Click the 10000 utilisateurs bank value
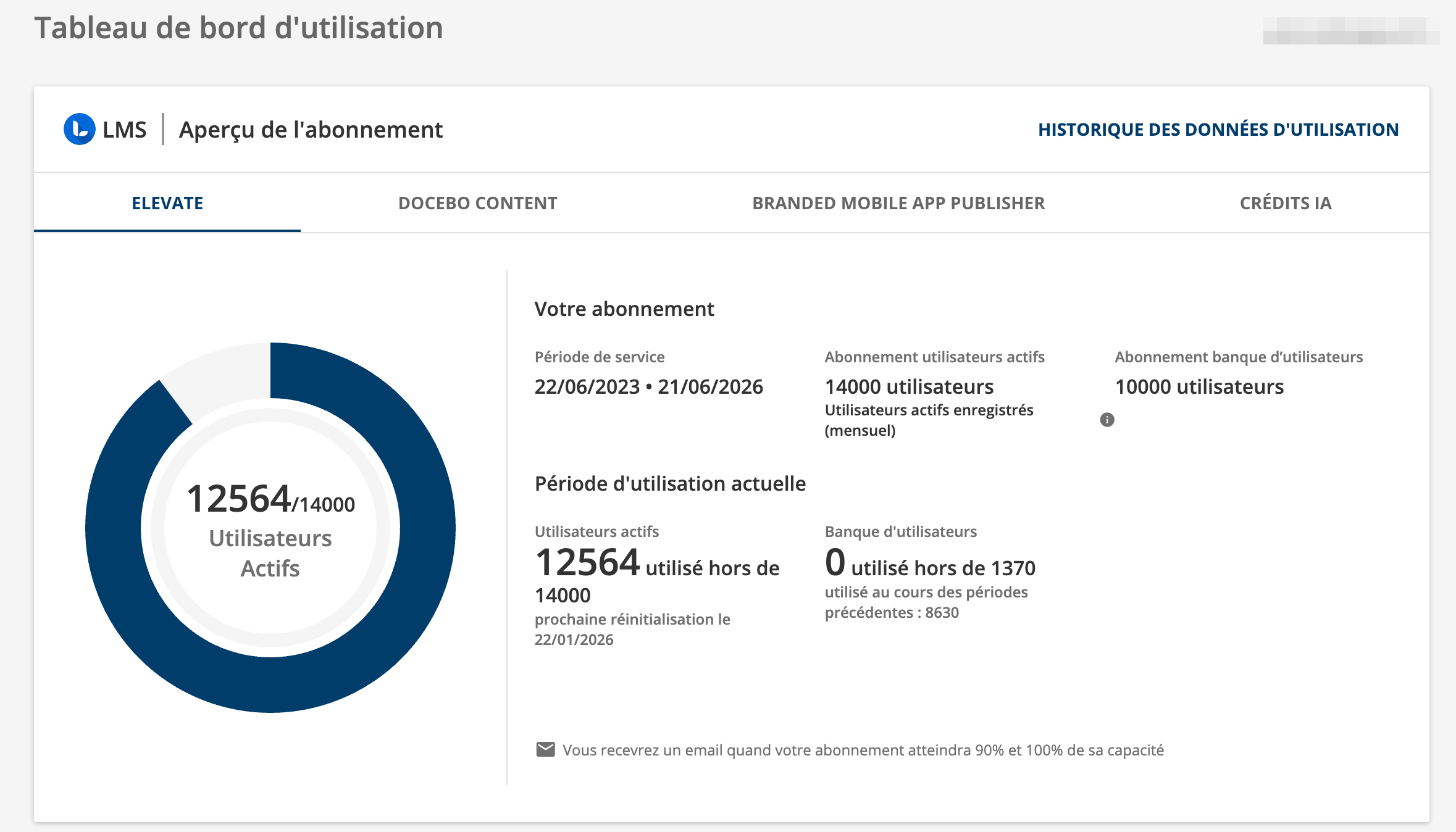Screen dimensions: 1456x832 point(1199,386)
